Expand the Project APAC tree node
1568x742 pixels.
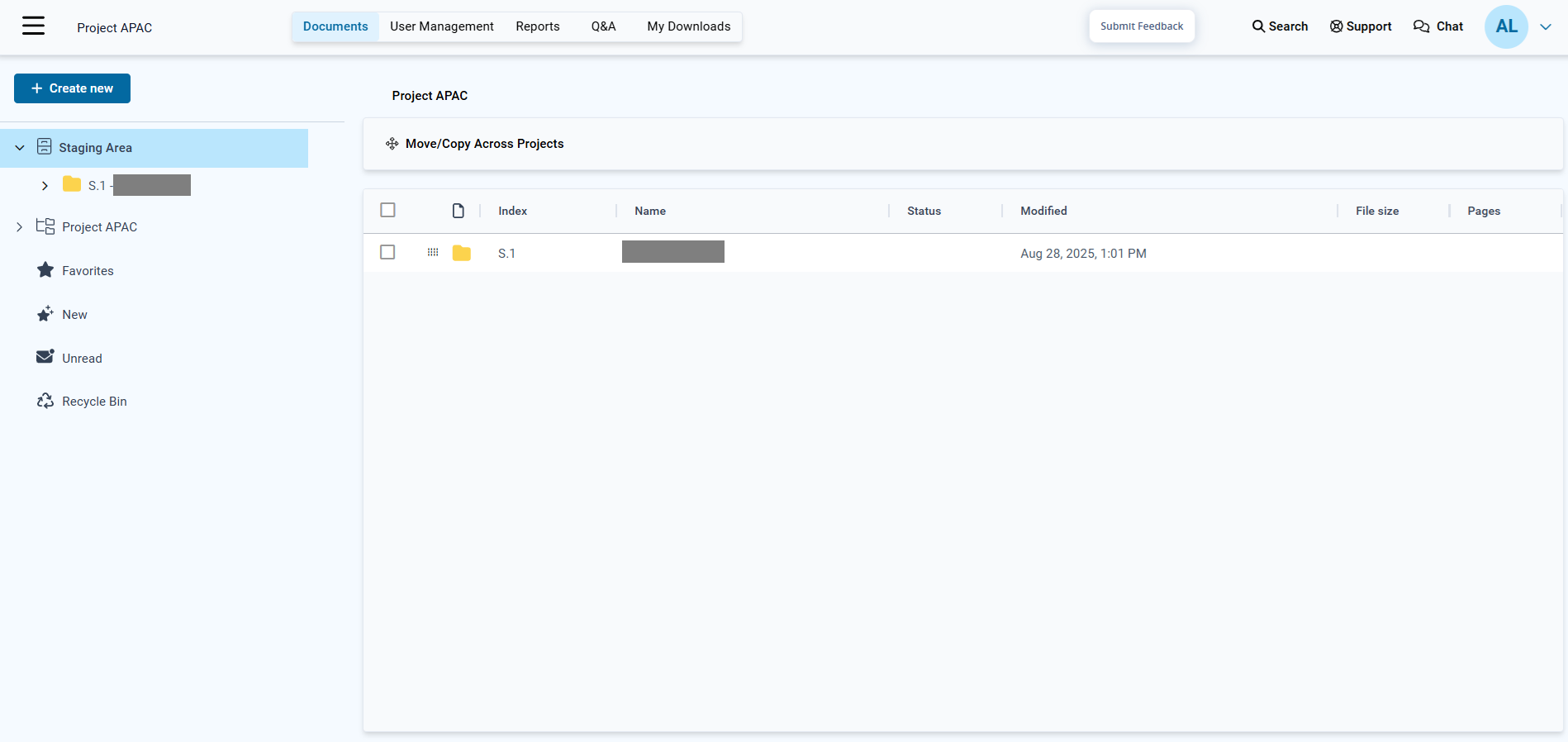click(20, 226)
